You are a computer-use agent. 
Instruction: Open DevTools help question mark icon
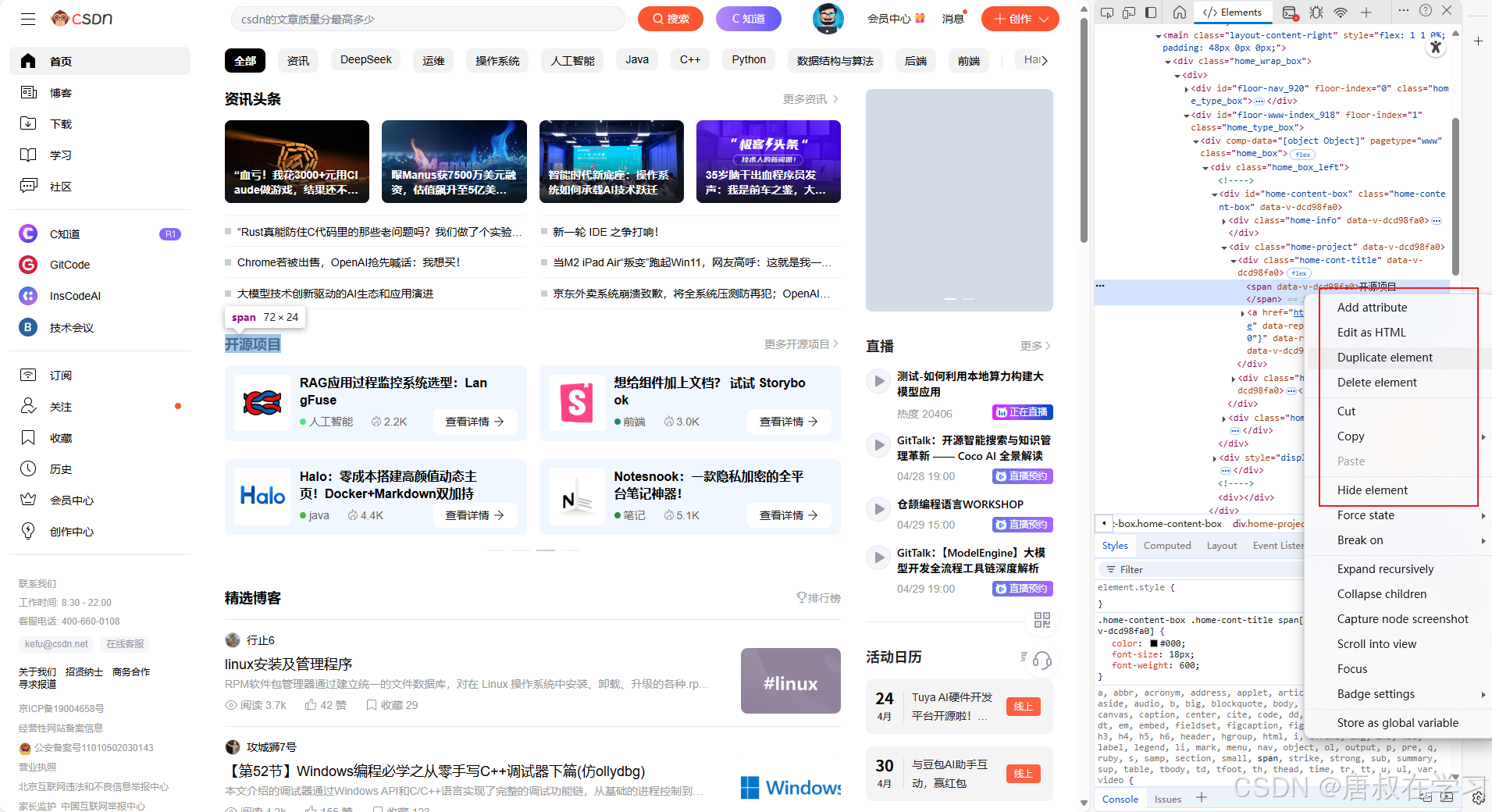(x=1426, y=10)
